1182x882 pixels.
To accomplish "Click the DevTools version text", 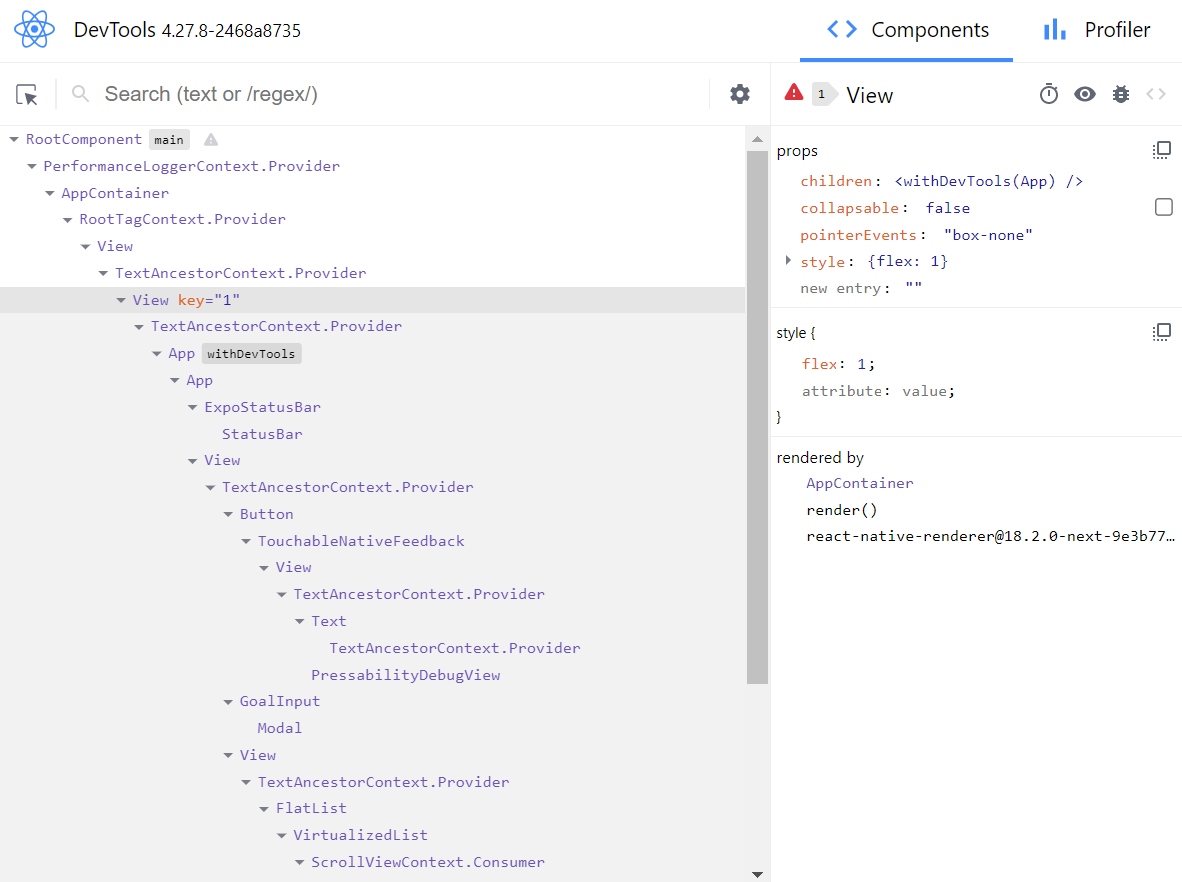I will 231,31.
